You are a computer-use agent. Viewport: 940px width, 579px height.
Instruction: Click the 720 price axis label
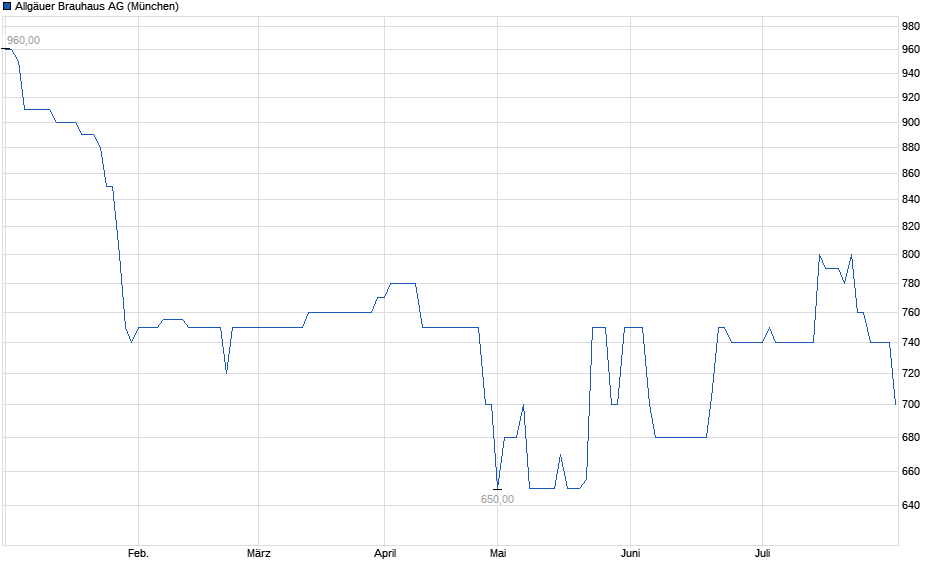pos(911,373)
